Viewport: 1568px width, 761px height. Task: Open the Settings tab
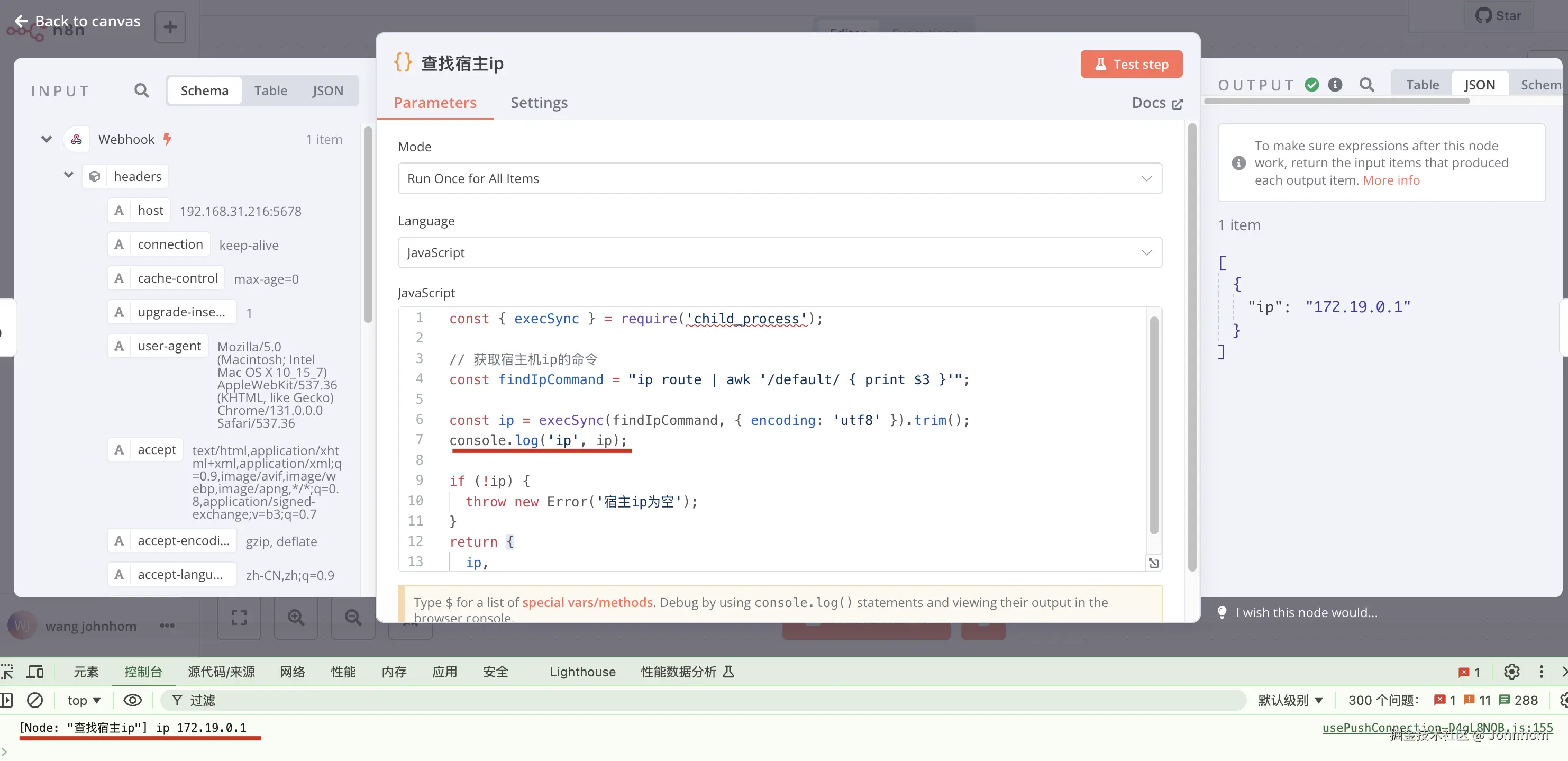coord(539,103)
